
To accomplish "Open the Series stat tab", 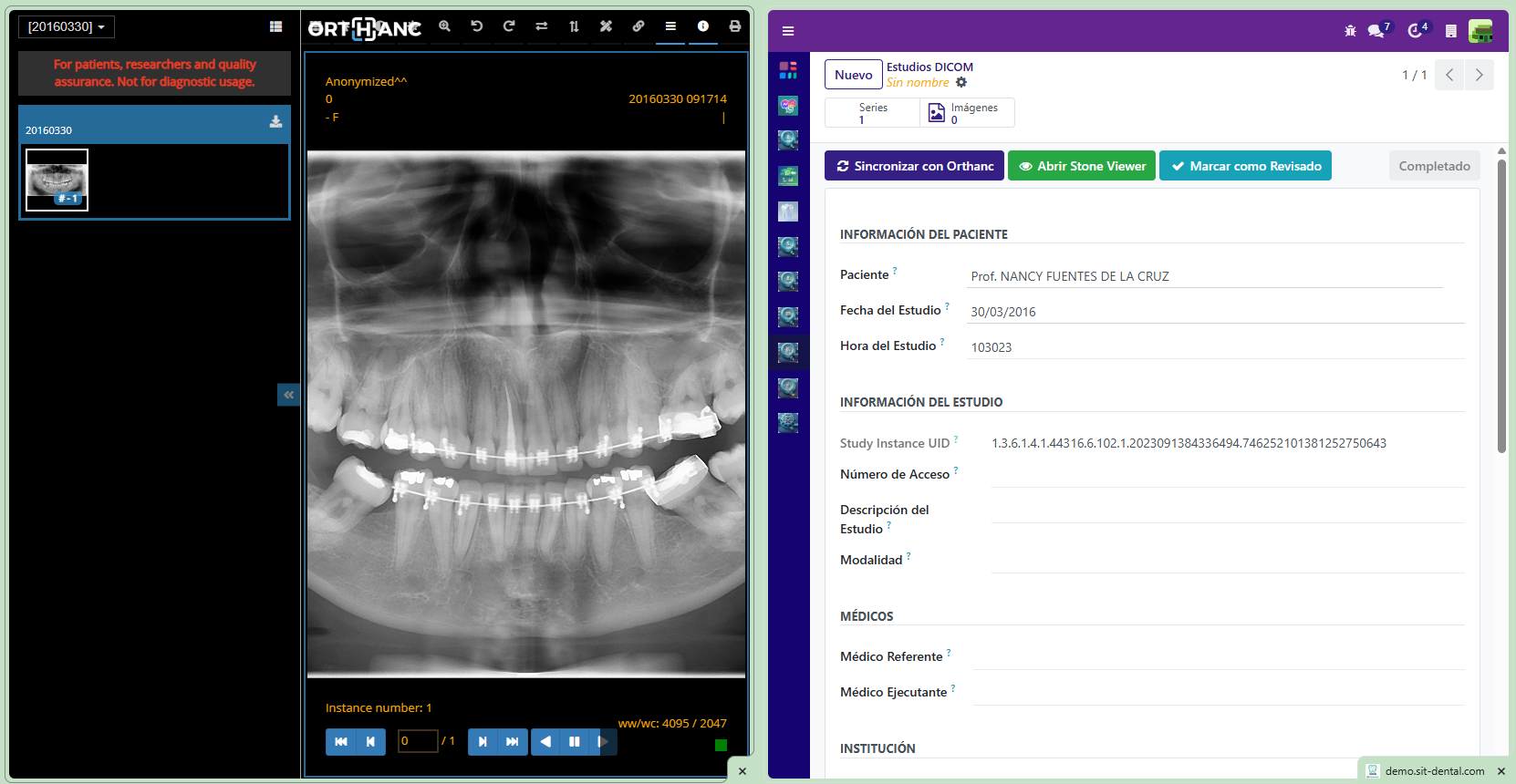I will coord(872,113).
